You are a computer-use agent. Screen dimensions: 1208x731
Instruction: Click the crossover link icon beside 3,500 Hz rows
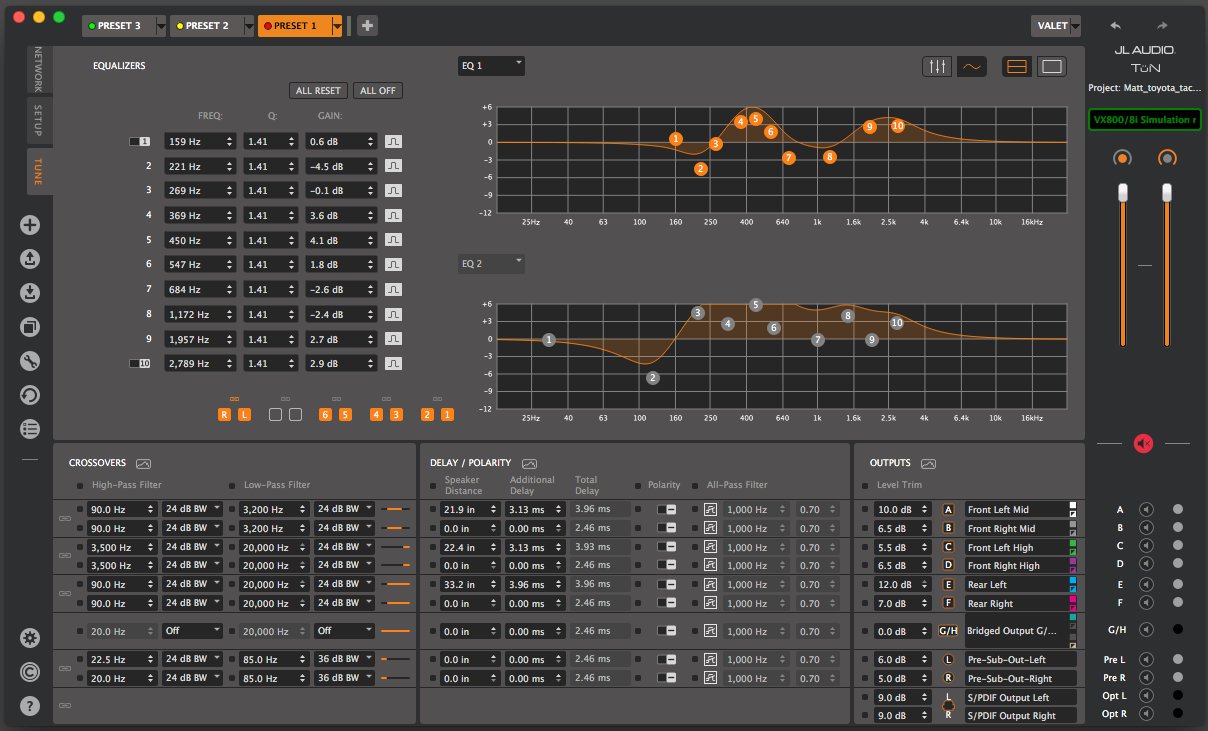(x=65, y=557)
